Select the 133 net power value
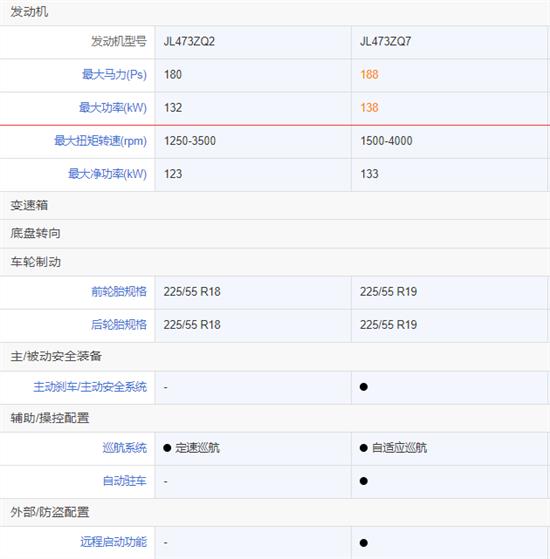Screen dimensions: 550x559 [369, 174]
